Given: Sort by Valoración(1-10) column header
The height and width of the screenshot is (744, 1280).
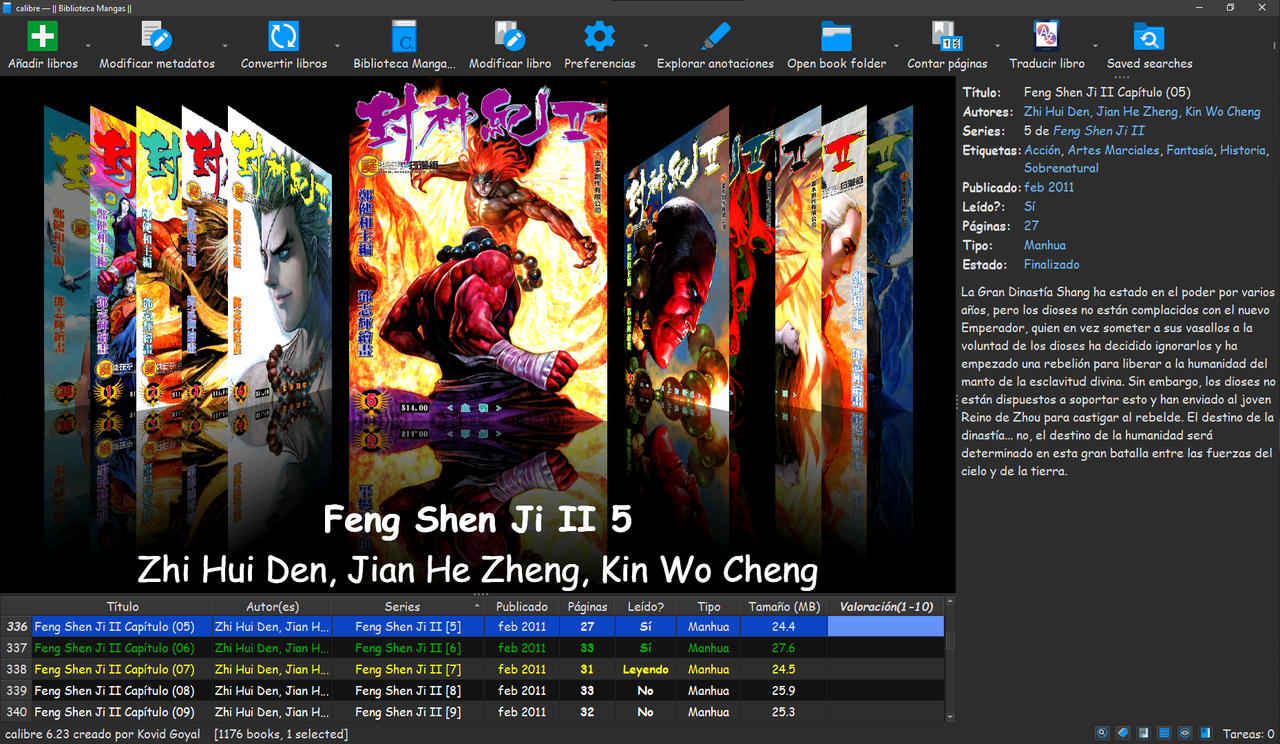Looking at the screenshot, I should pos(886,606).
